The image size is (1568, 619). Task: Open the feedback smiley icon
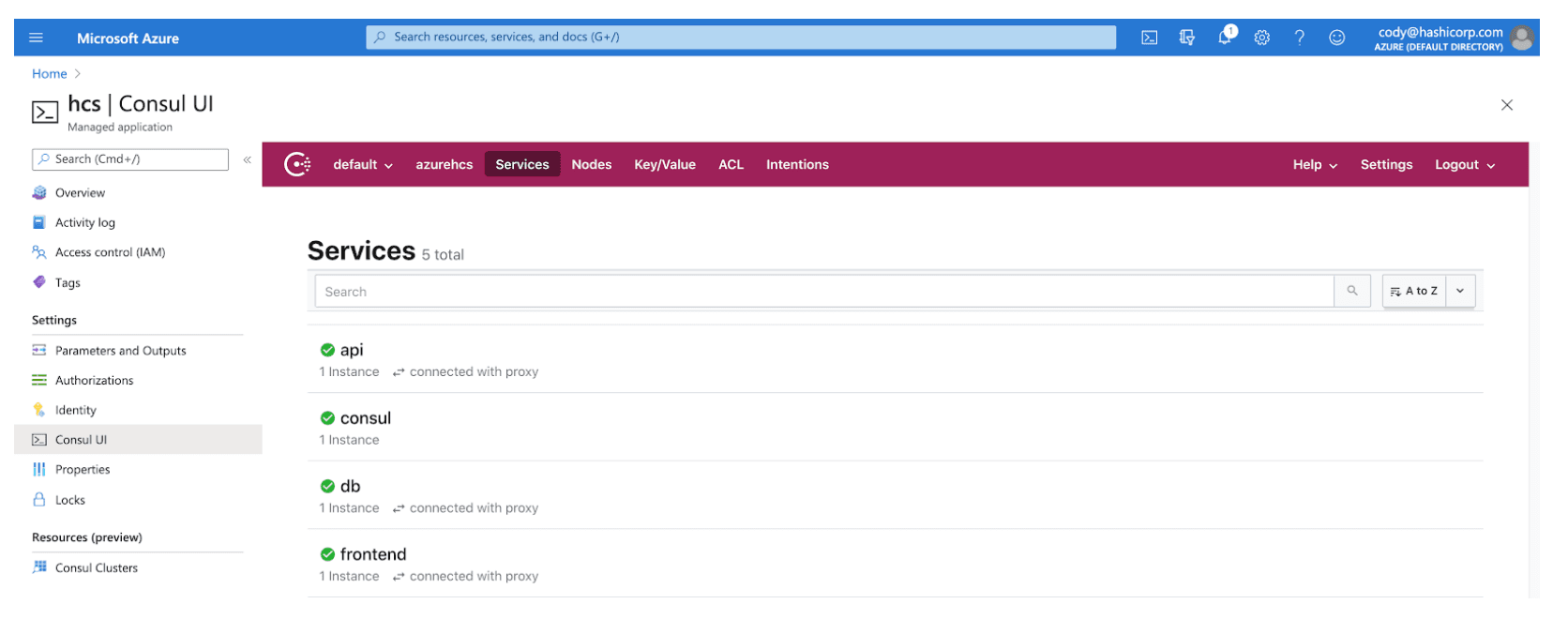click(x=1336, y=38)
